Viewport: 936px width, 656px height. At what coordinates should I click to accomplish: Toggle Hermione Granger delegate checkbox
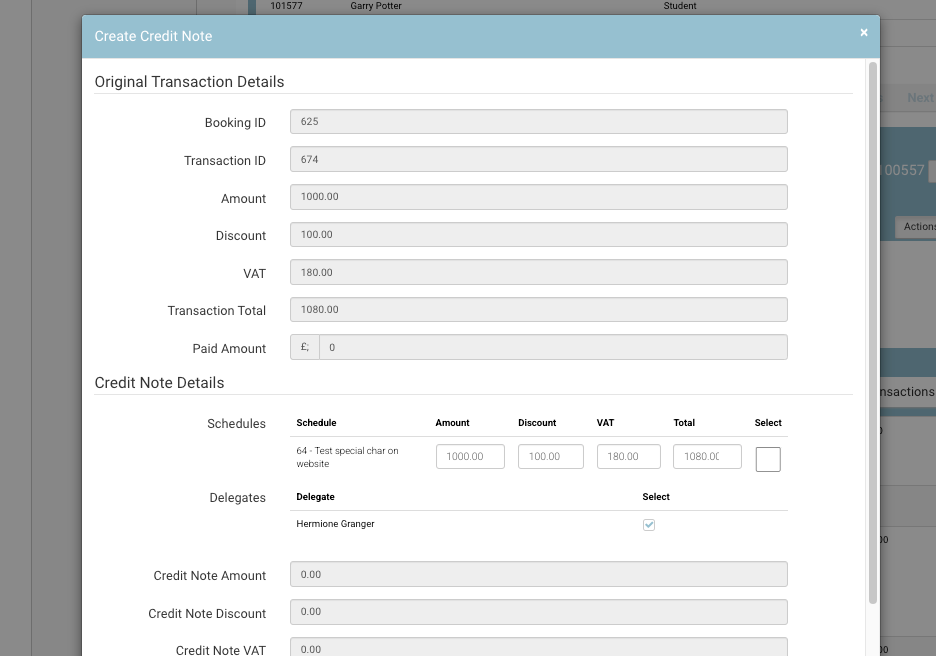649,525
